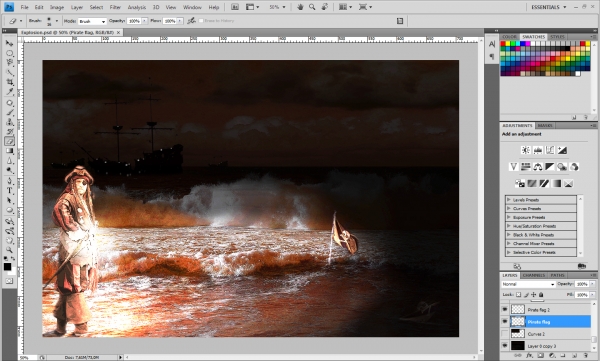Click the Levels adjustment icon
The image size is (600, 361).
tap(538, 150)
